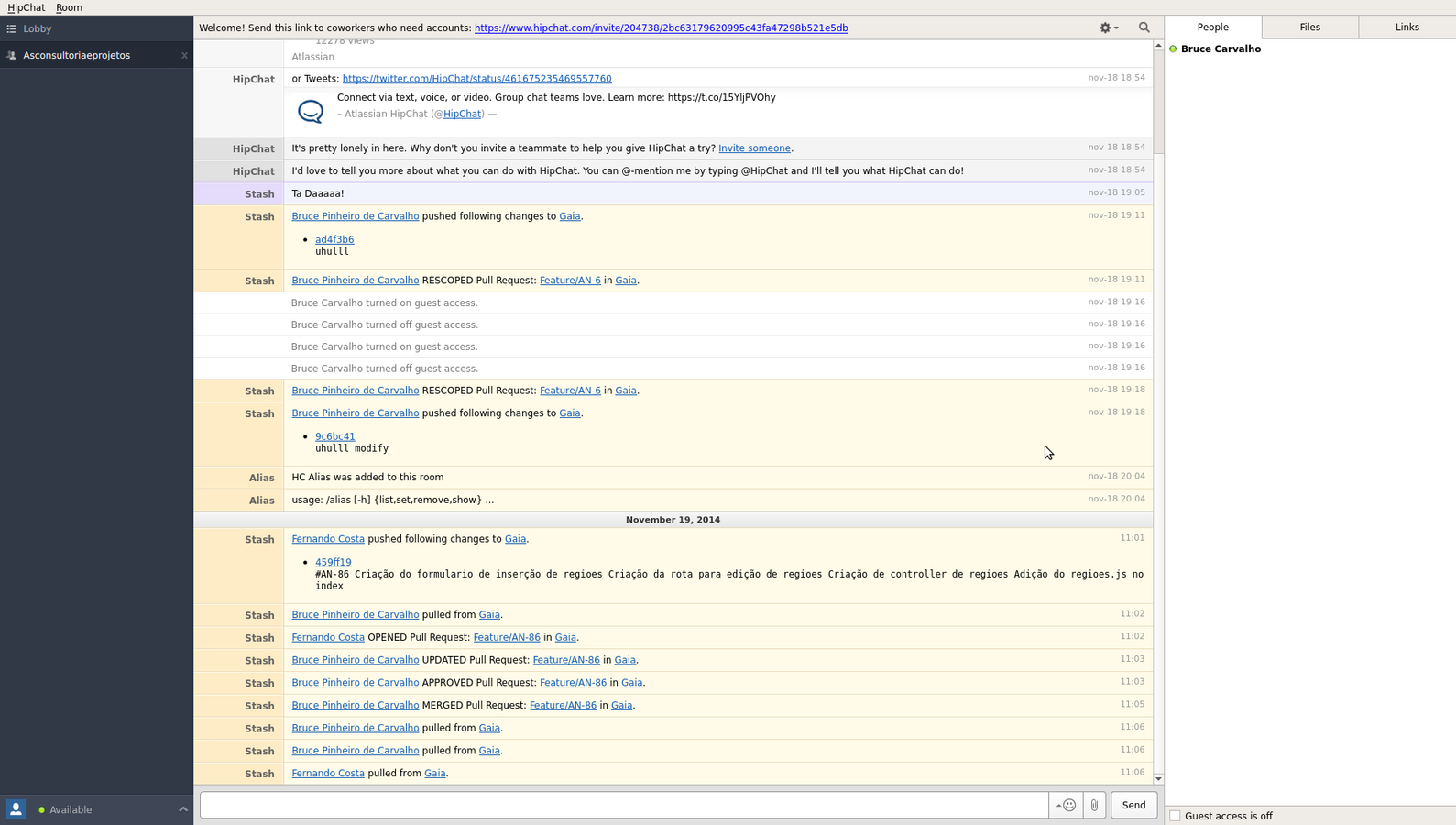Click the @HipChat mention link in tweet
1456x825 pixels.
(x=462, y=114)
